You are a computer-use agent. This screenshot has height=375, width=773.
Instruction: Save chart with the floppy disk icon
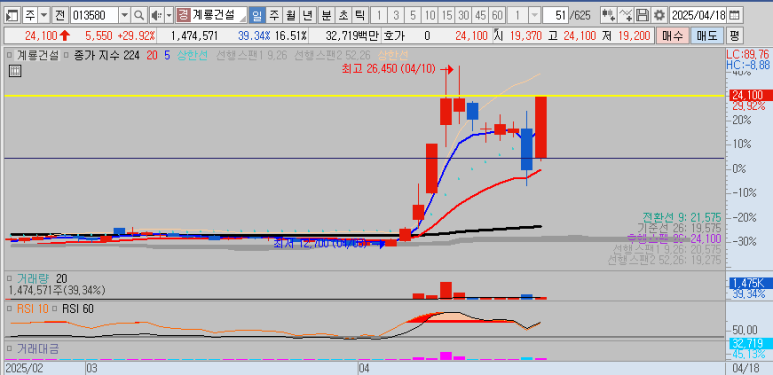642,15
